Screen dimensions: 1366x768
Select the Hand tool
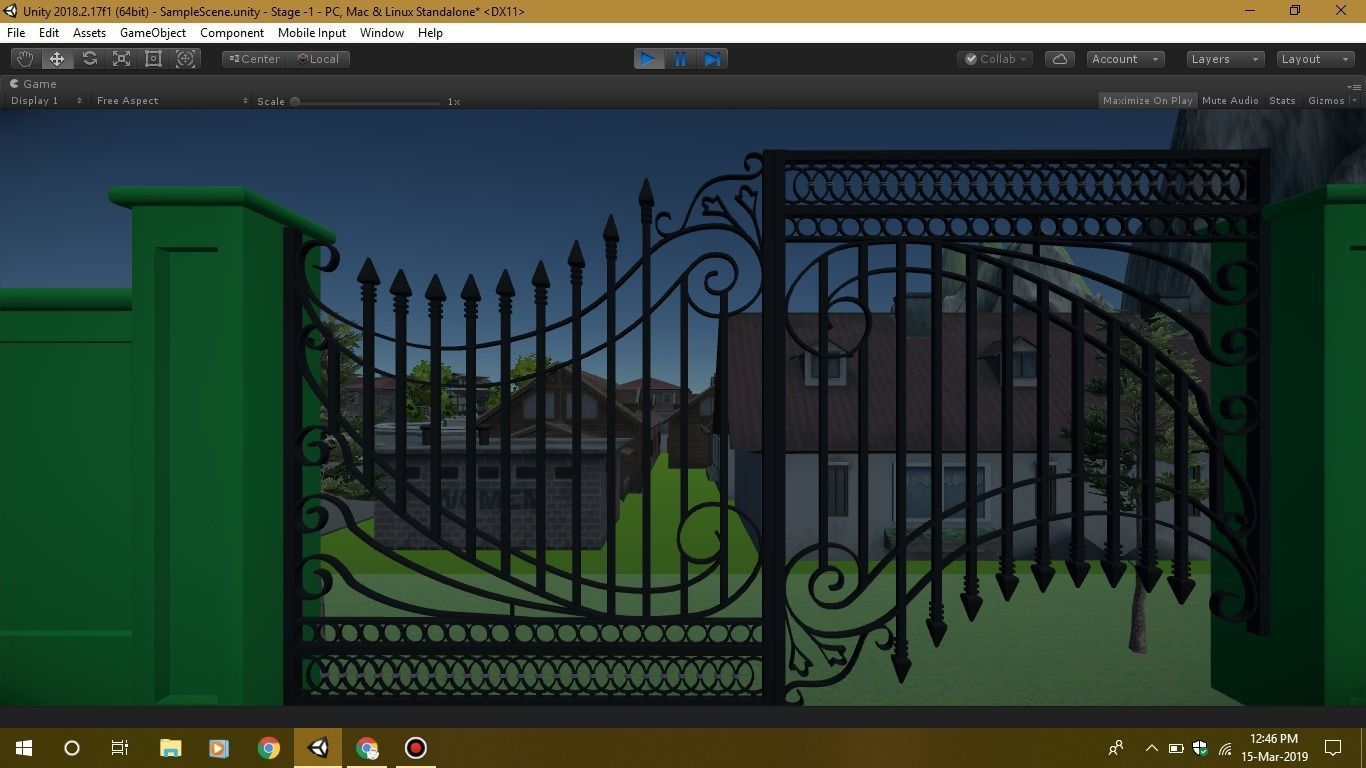click(x=24, y=59)
